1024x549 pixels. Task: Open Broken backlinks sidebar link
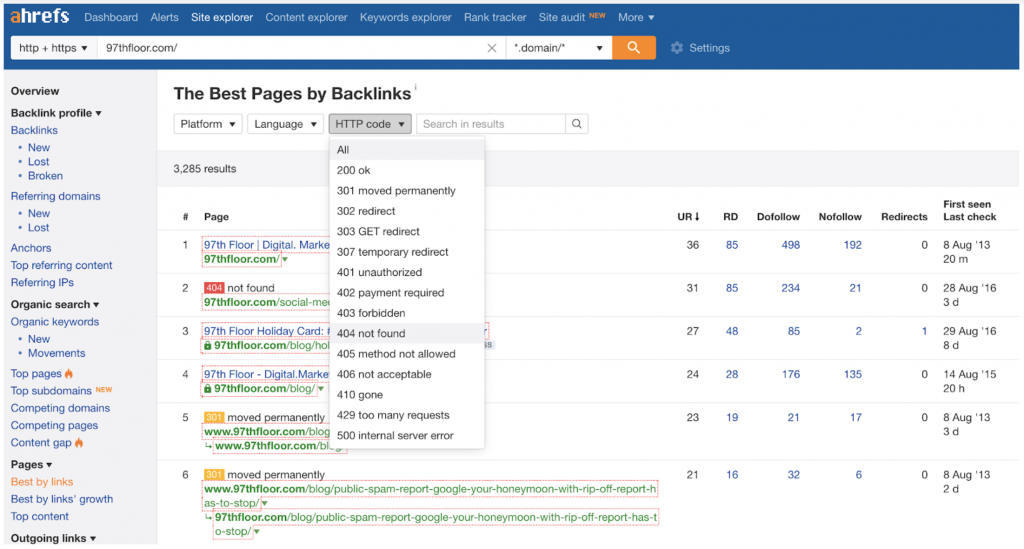click(x=45, y=176)
